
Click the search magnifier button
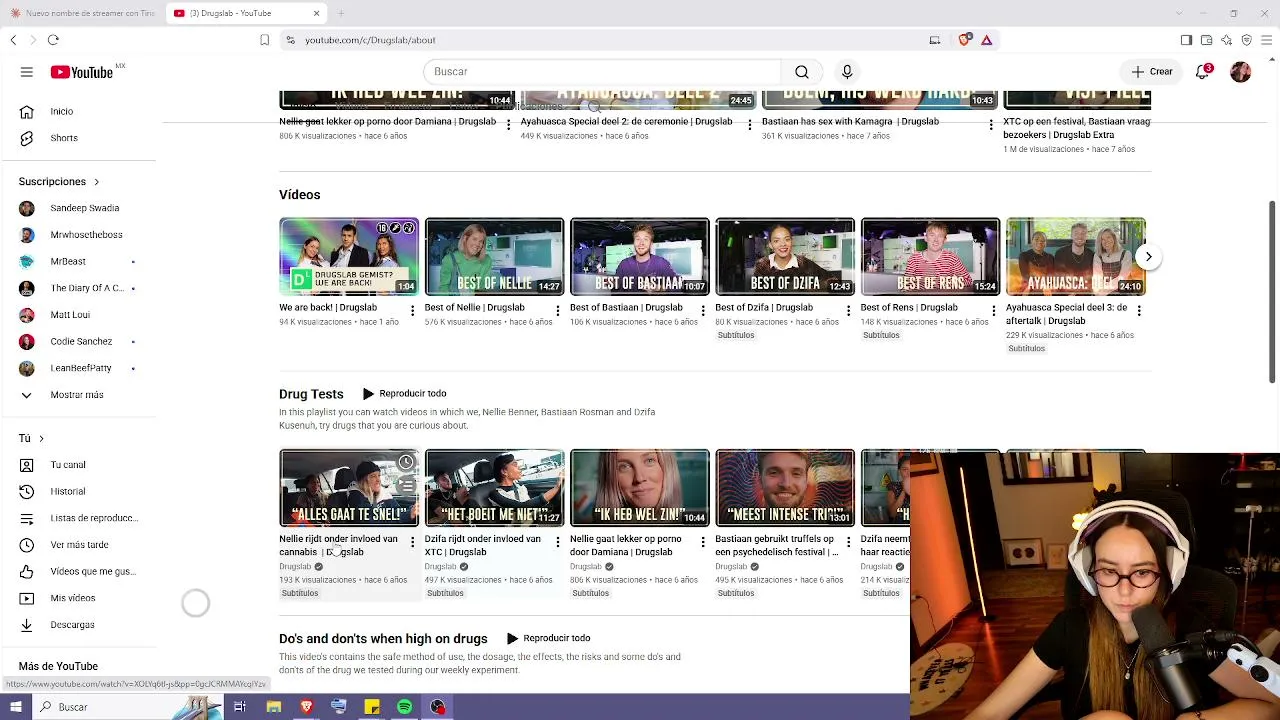802,72
